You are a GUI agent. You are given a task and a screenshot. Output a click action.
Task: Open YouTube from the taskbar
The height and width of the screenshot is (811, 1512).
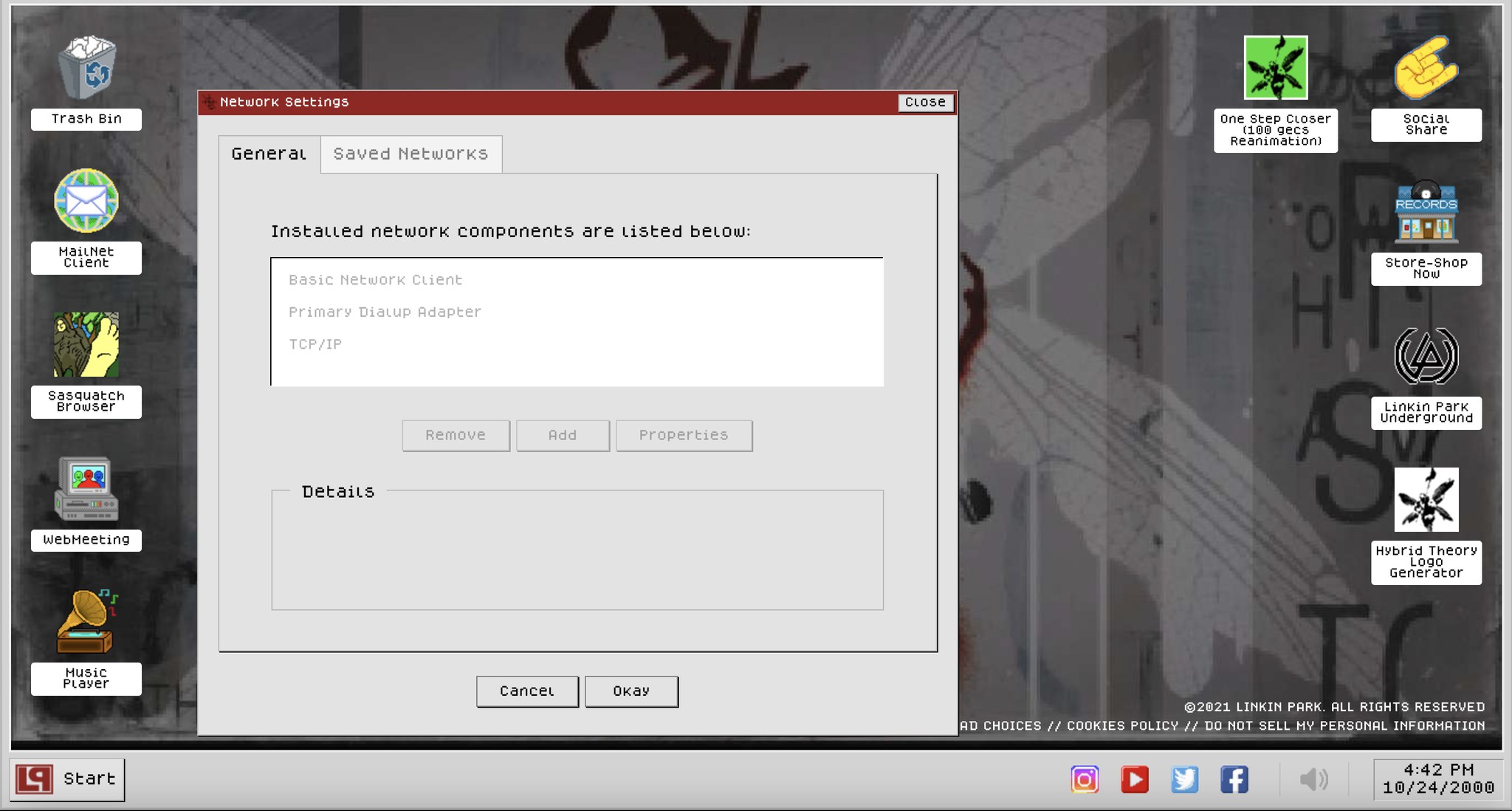point(1135,779)
